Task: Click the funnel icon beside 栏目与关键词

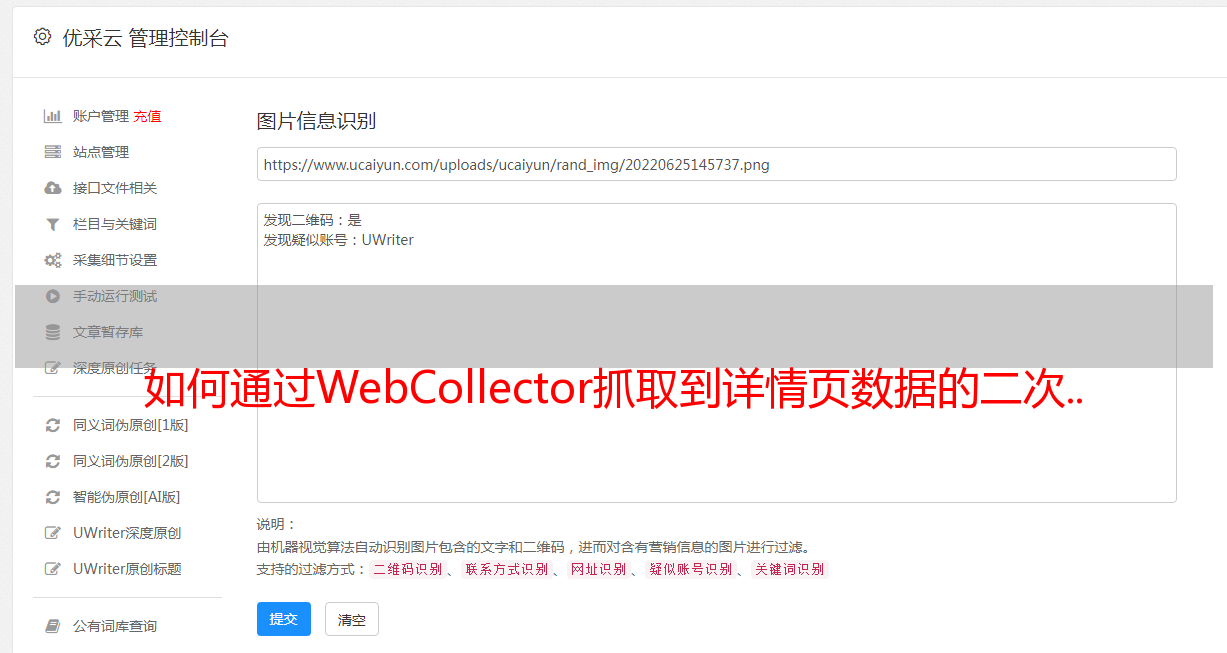Action: (x=53, y=224)
